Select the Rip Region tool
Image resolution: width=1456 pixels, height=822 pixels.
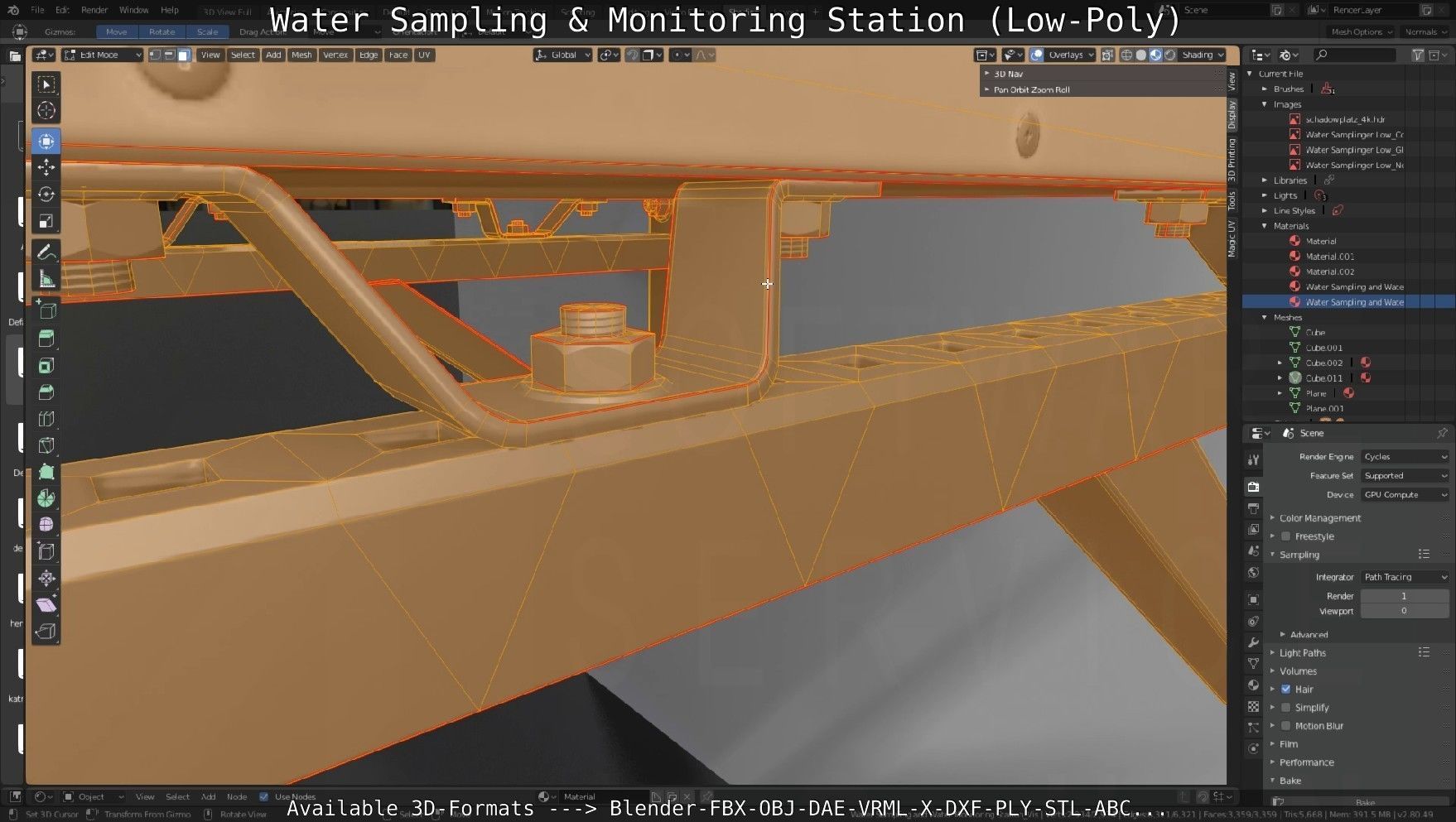click(46, 632)
